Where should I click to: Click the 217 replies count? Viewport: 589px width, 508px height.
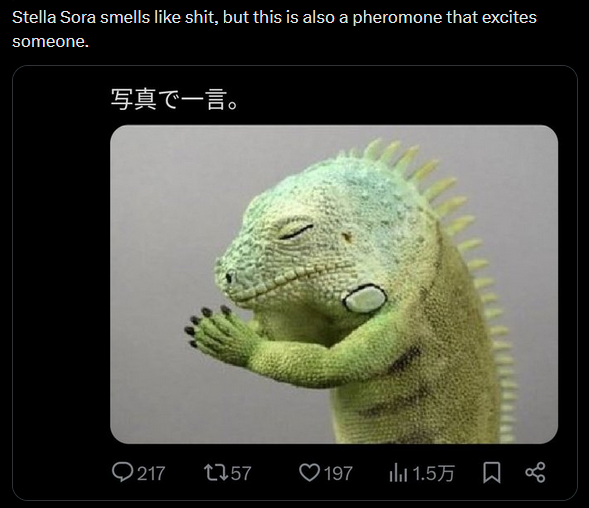point(151,473)
